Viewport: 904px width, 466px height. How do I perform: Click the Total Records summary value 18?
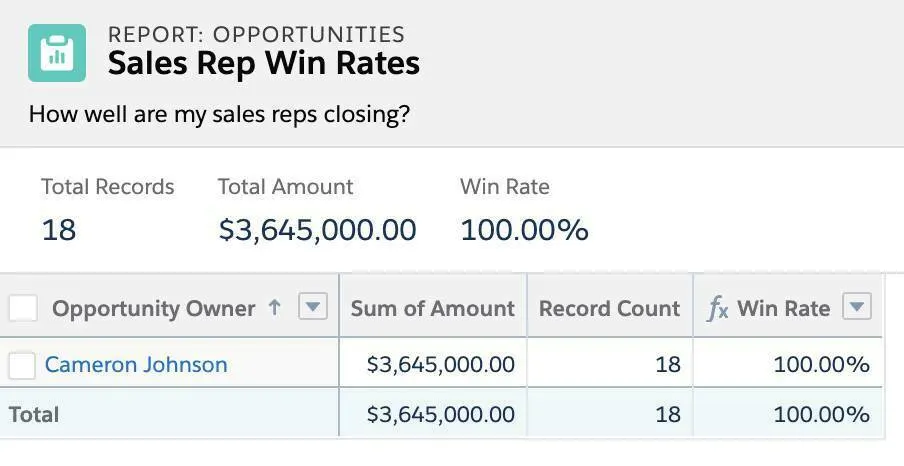pyautogui.click(x=59, y=230)
